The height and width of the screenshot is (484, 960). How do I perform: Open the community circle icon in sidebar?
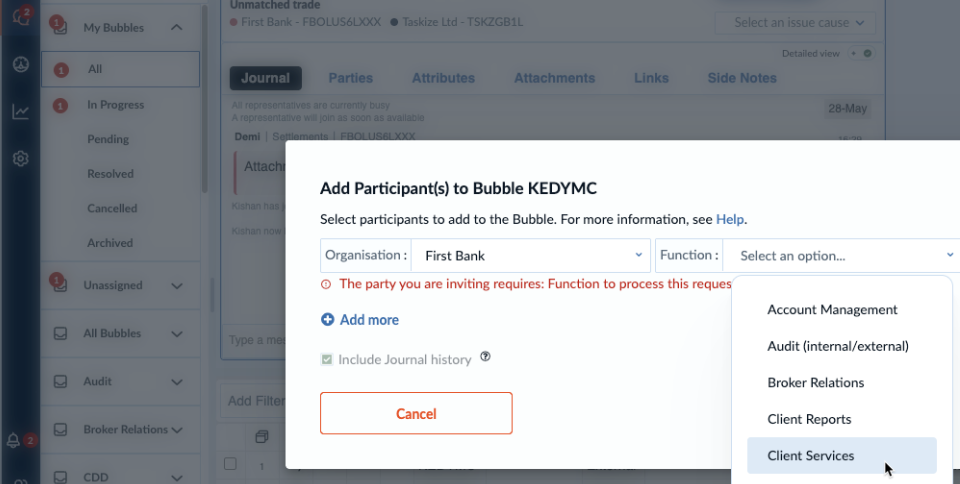pyautogui.click(x=20, y=64)
